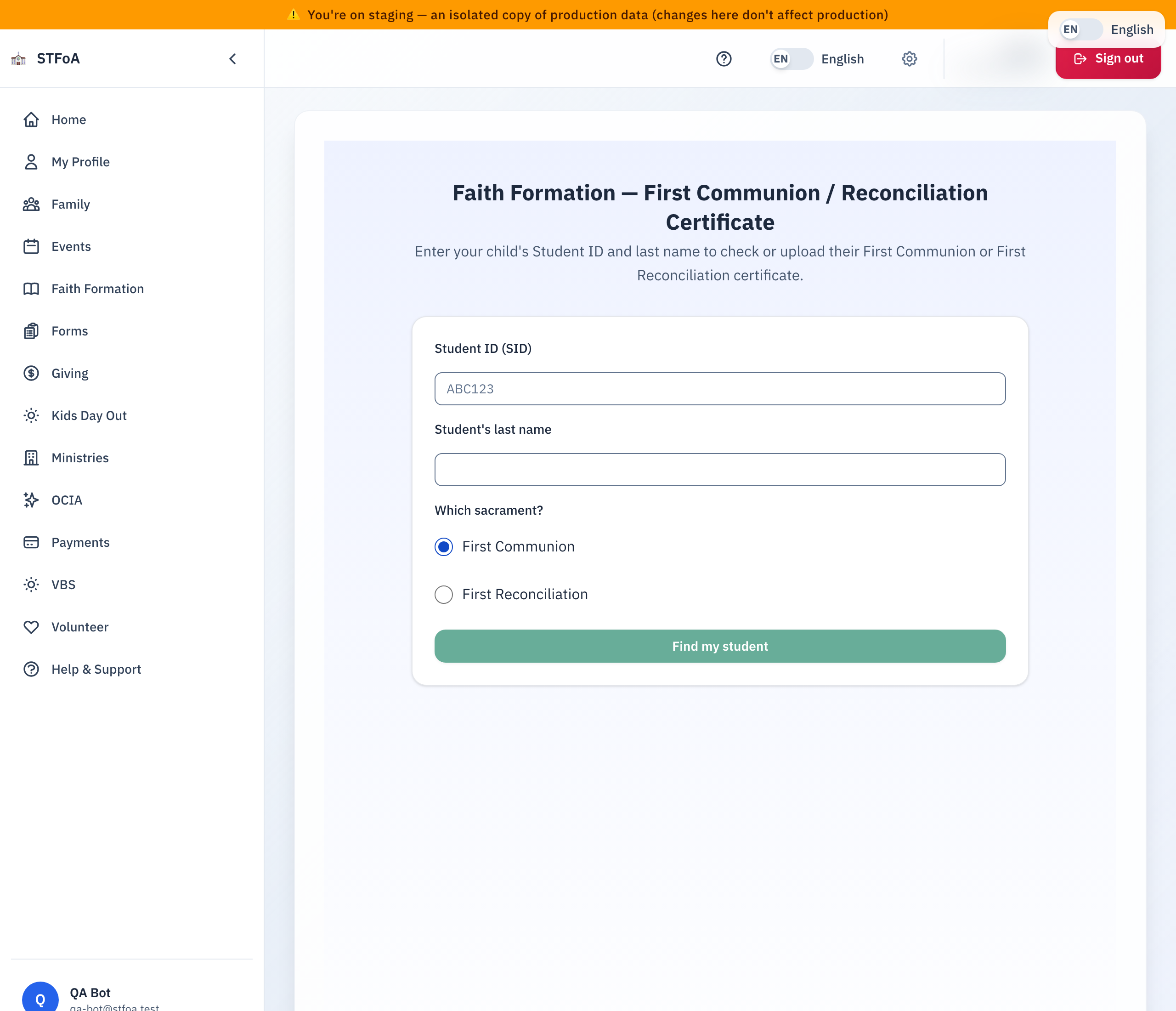Click the My Profile sidebar label
Screen dimensions: 1176x1011
pyautogui.click(x=80, y=162)
